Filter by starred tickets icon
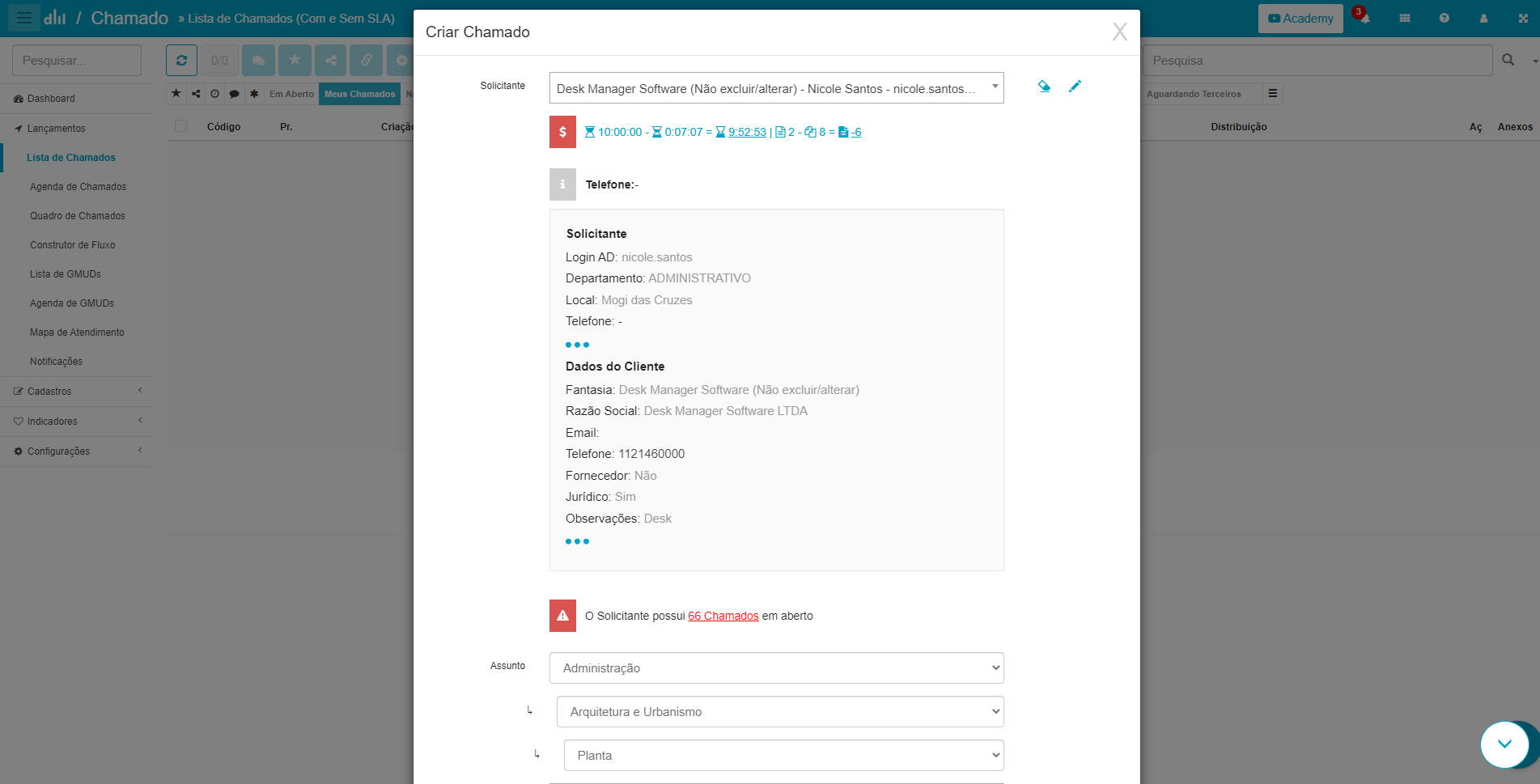 176,94
